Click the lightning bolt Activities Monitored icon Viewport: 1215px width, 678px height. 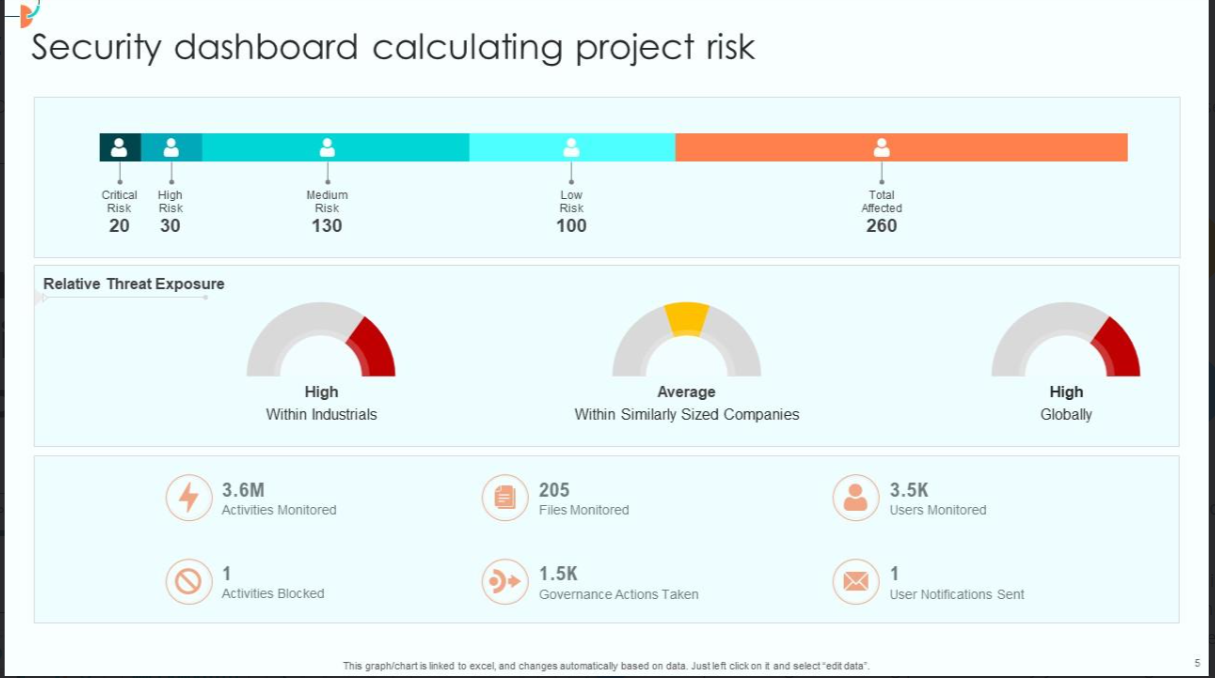189,498
